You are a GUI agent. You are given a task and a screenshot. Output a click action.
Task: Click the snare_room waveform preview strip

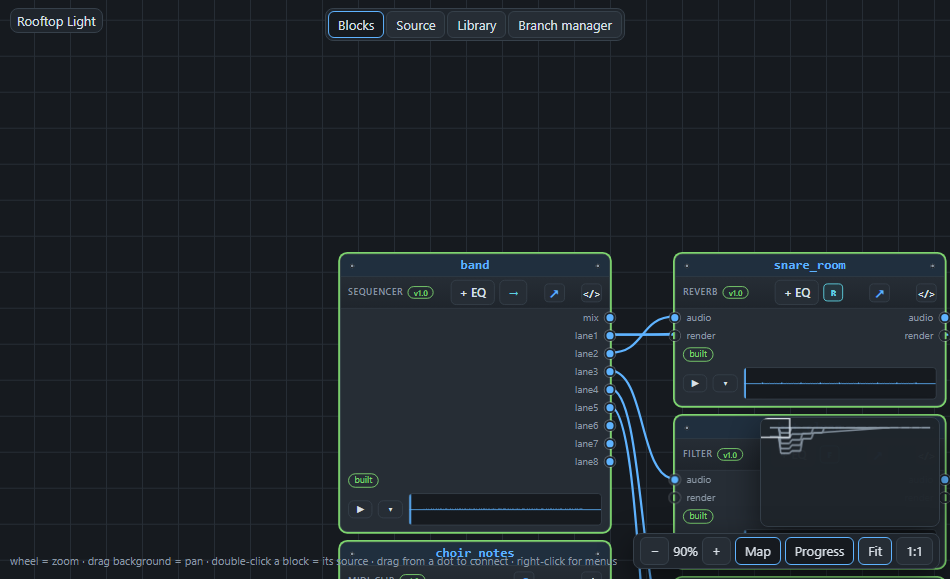coord(840,383)
